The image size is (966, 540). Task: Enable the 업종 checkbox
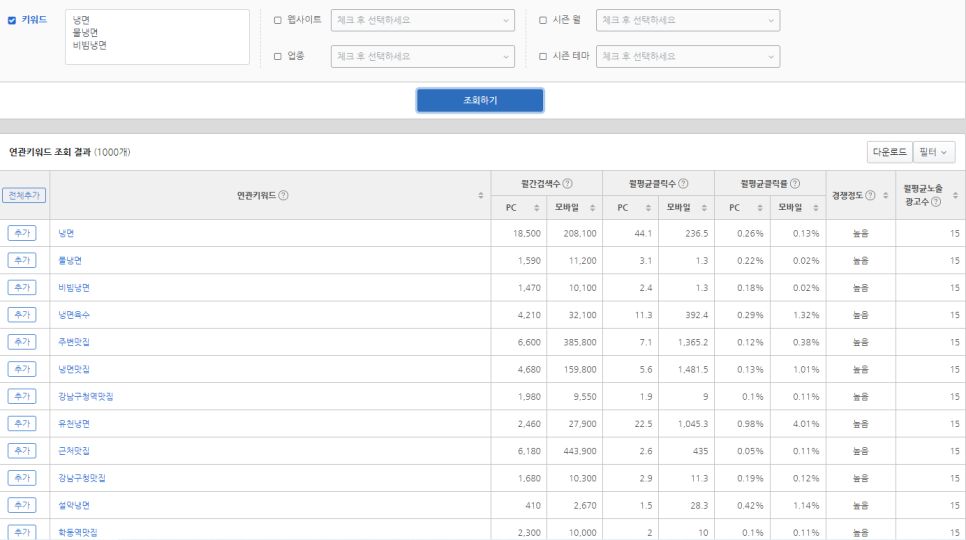tap(277, 57)
